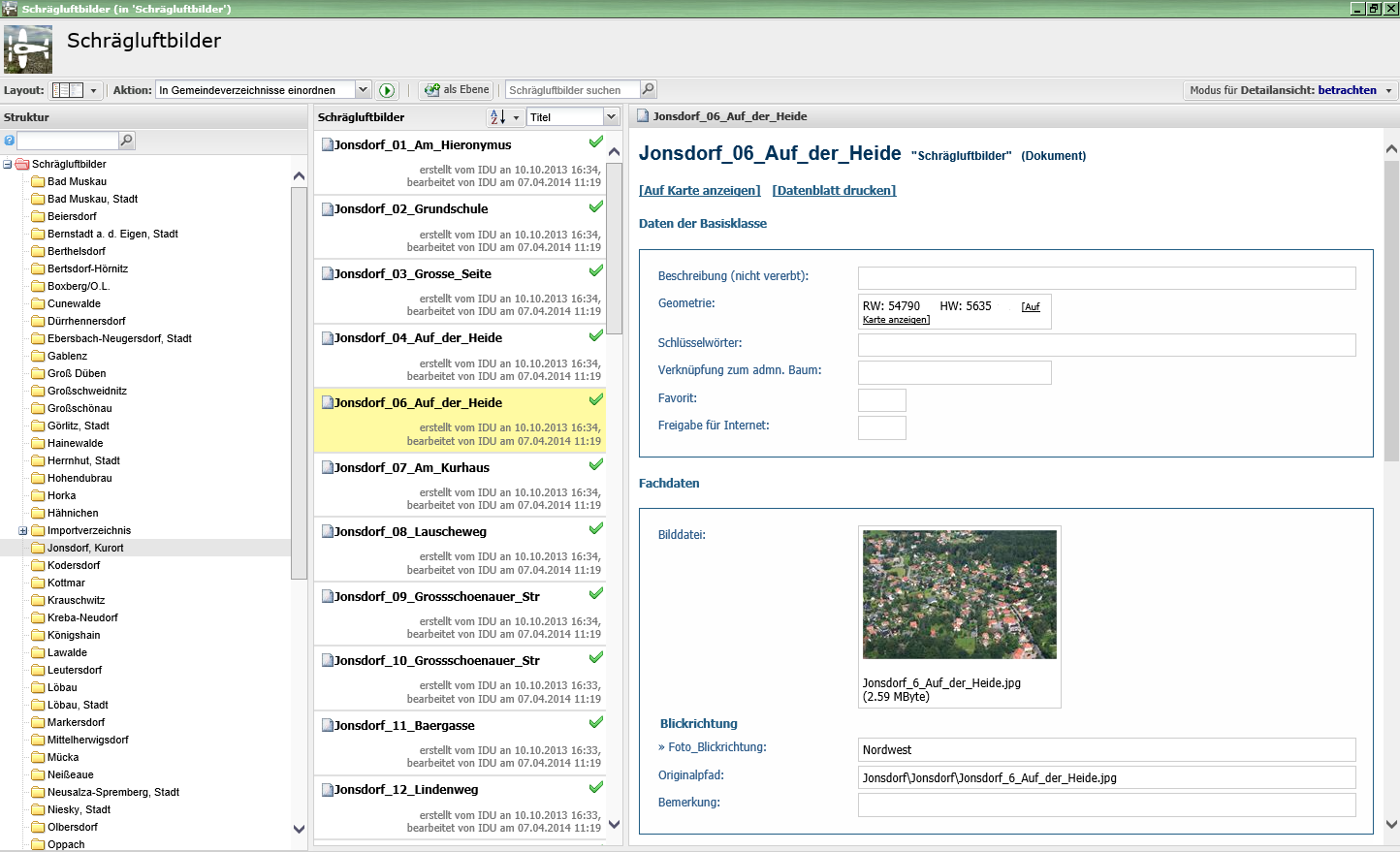Screen dimensions: 1400x852
Task: Open the Jonsdorf aerial photo thumbnail
Action: coord(959,594)
